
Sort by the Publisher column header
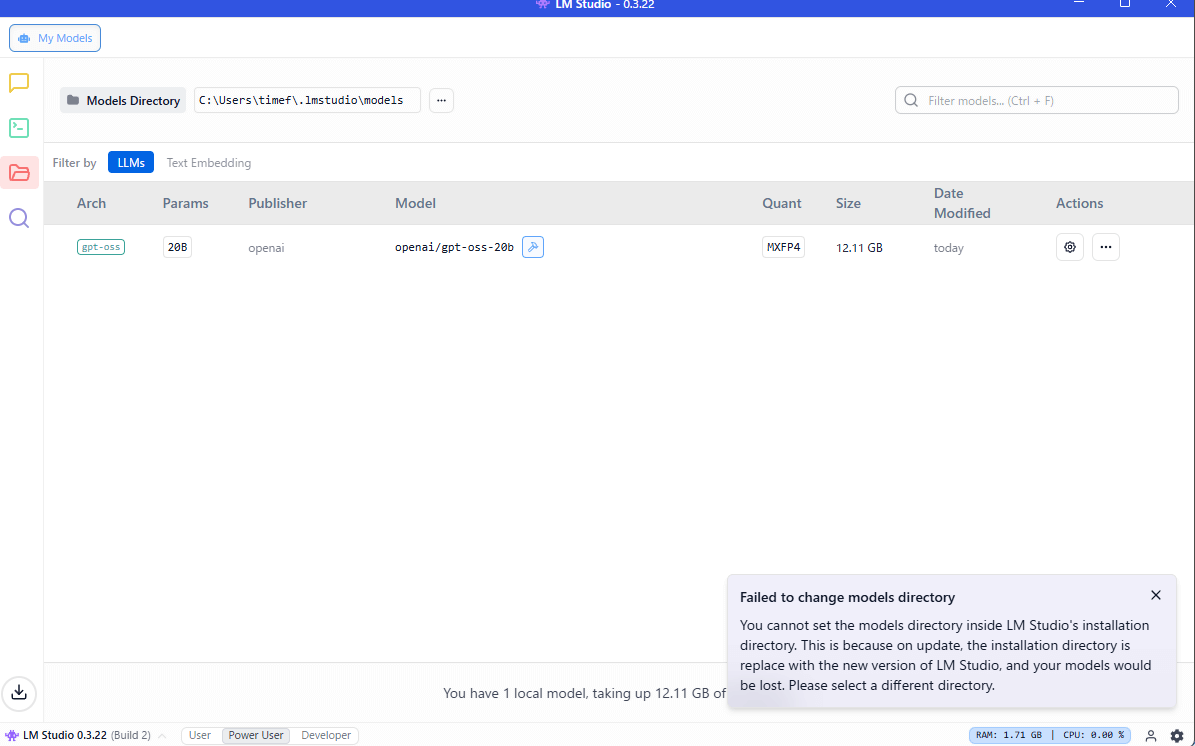(277, 203)
